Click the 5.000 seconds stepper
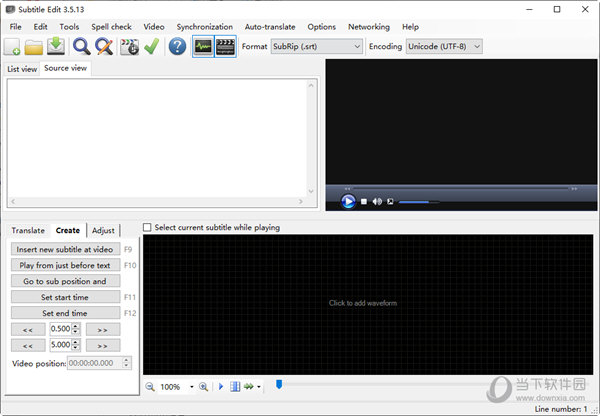Viewport: 600px width, 416px height. (x=65, y=345)
